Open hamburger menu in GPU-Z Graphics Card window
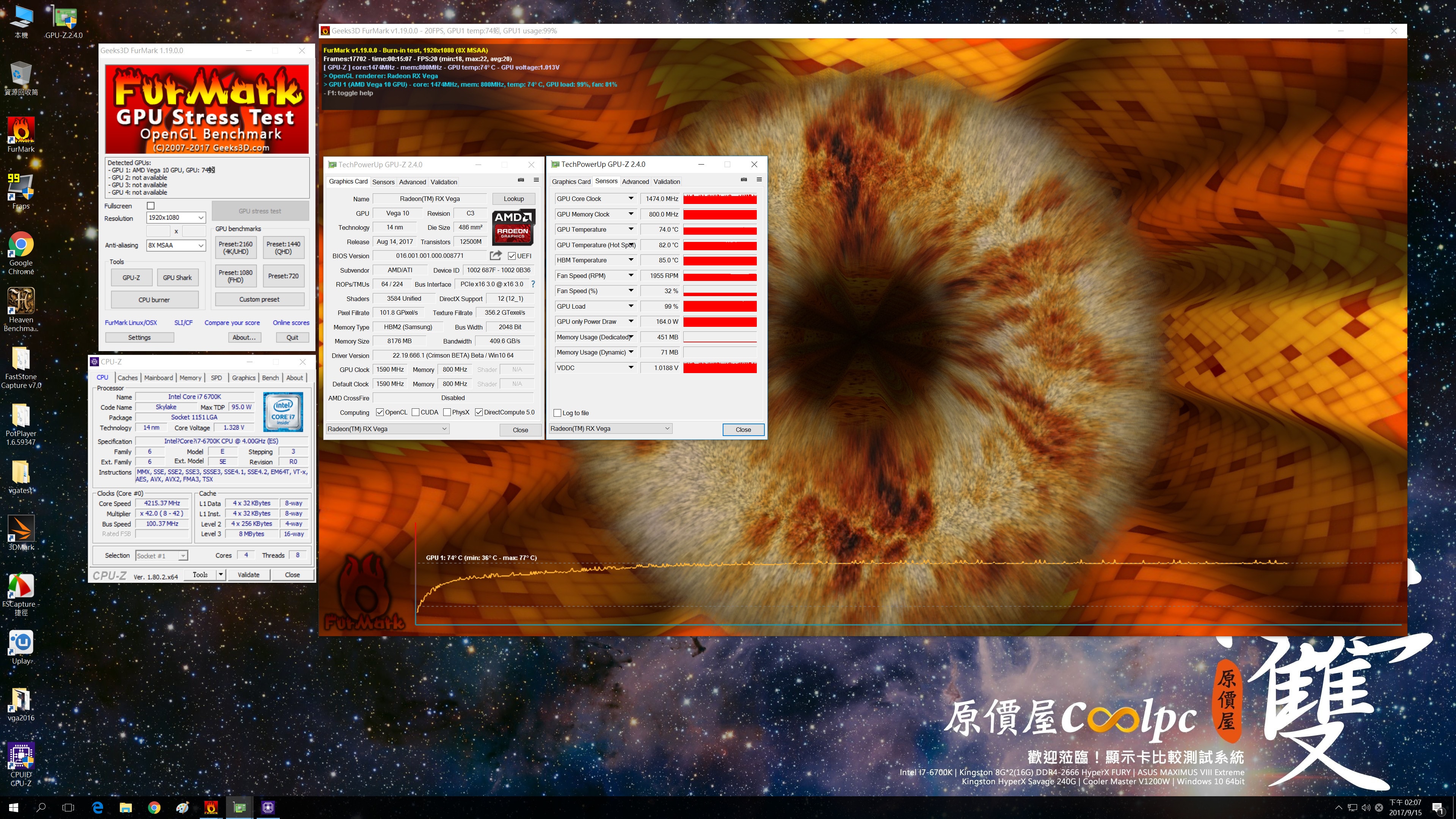This screenshot has width=1456, height=819. pyautogui.click(x=536, y=180)
